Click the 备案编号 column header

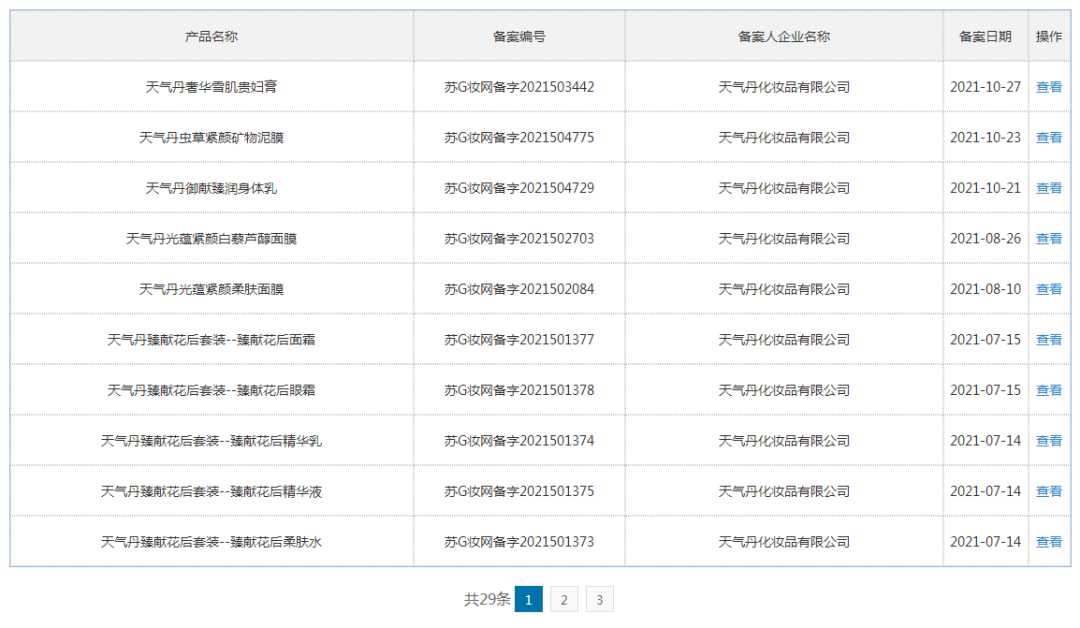point(519,36)
